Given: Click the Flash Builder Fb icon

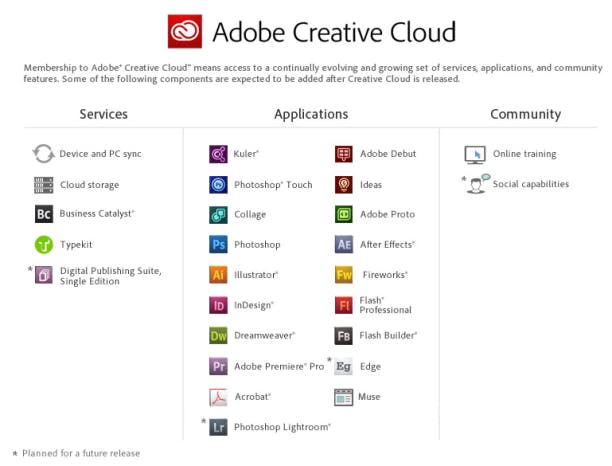Looking at the screenshot, I should coord(344,336).
